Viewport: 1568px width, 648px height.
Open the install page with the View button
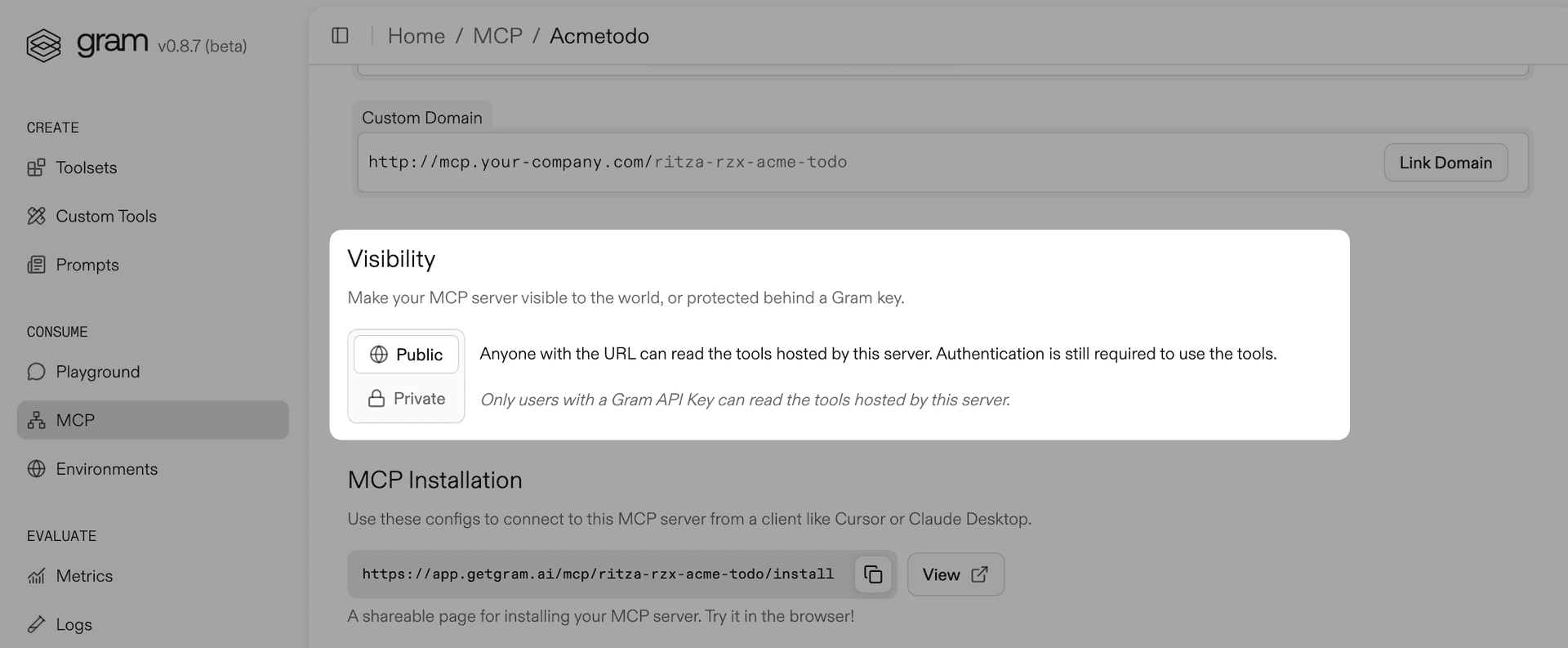click(x=955, y=574)
